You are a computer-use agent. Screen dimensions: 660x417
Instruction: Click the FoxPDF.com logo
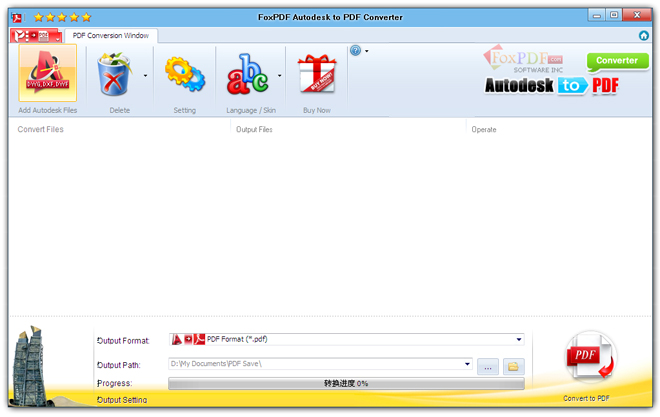[x=523, y=59]
